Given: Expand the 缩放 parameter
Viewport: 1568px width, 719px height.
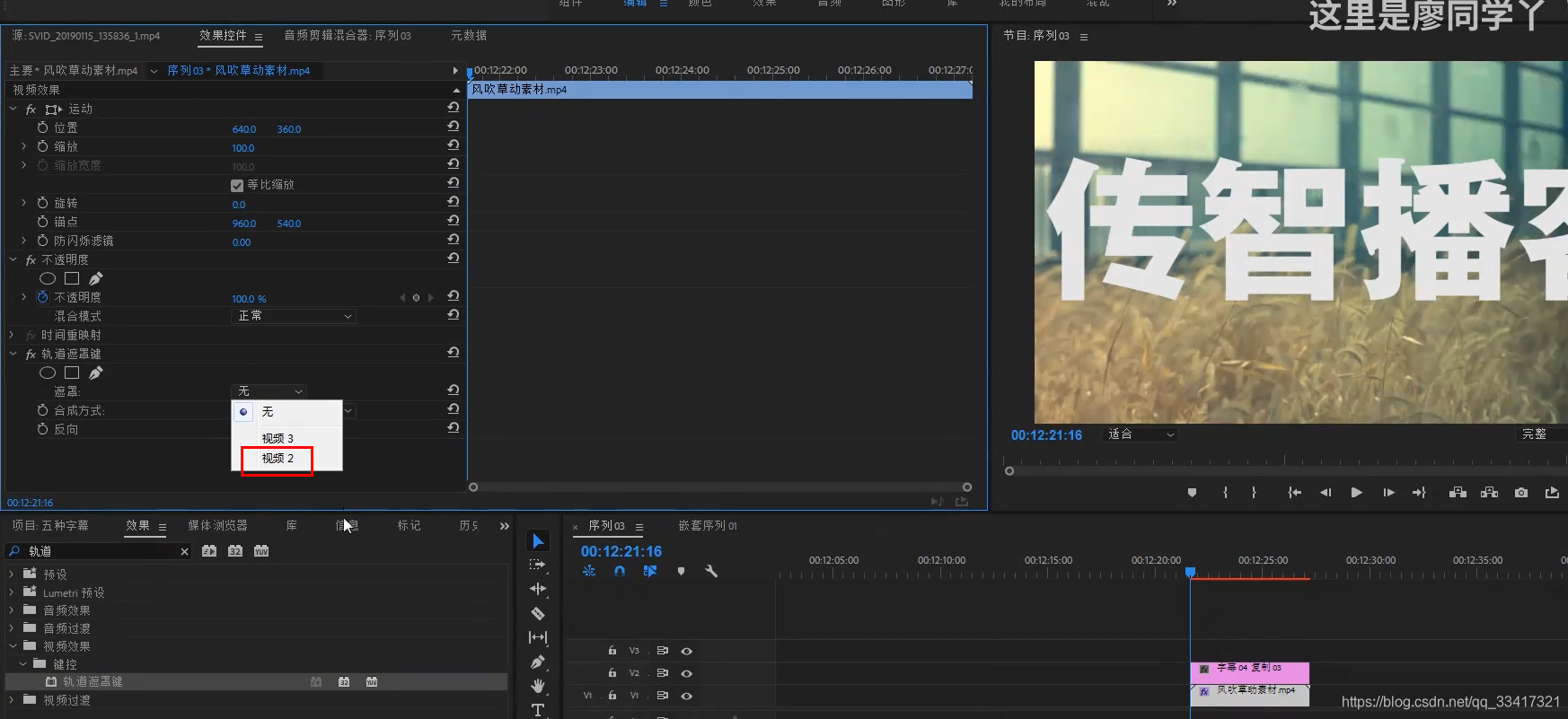Looking at the screenshot, I should [23, 145].
